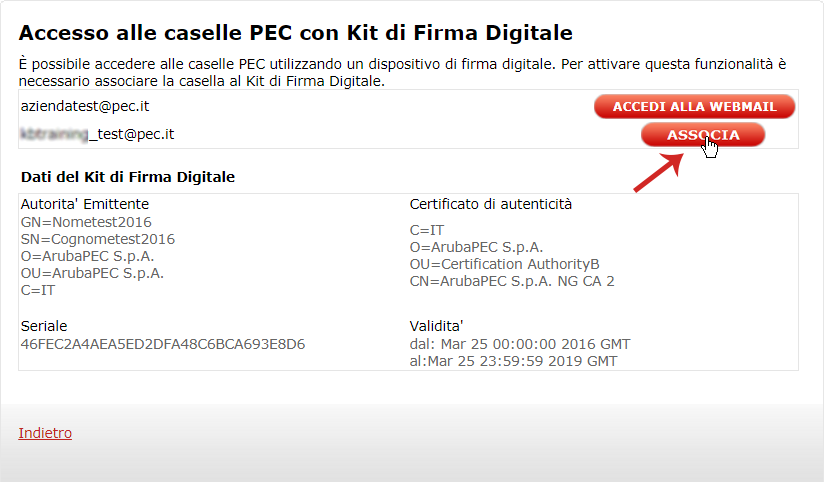Image resolution: width=824 pixels, height=482 pixels.
Task: Click the Certificato di autenticità label
Action: pos(490,204)
